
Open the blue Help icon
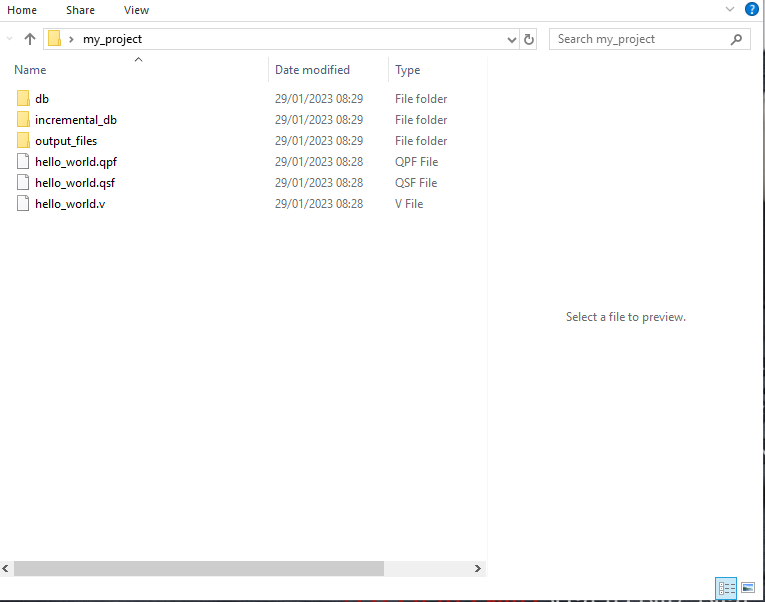(x=752, y=9)
